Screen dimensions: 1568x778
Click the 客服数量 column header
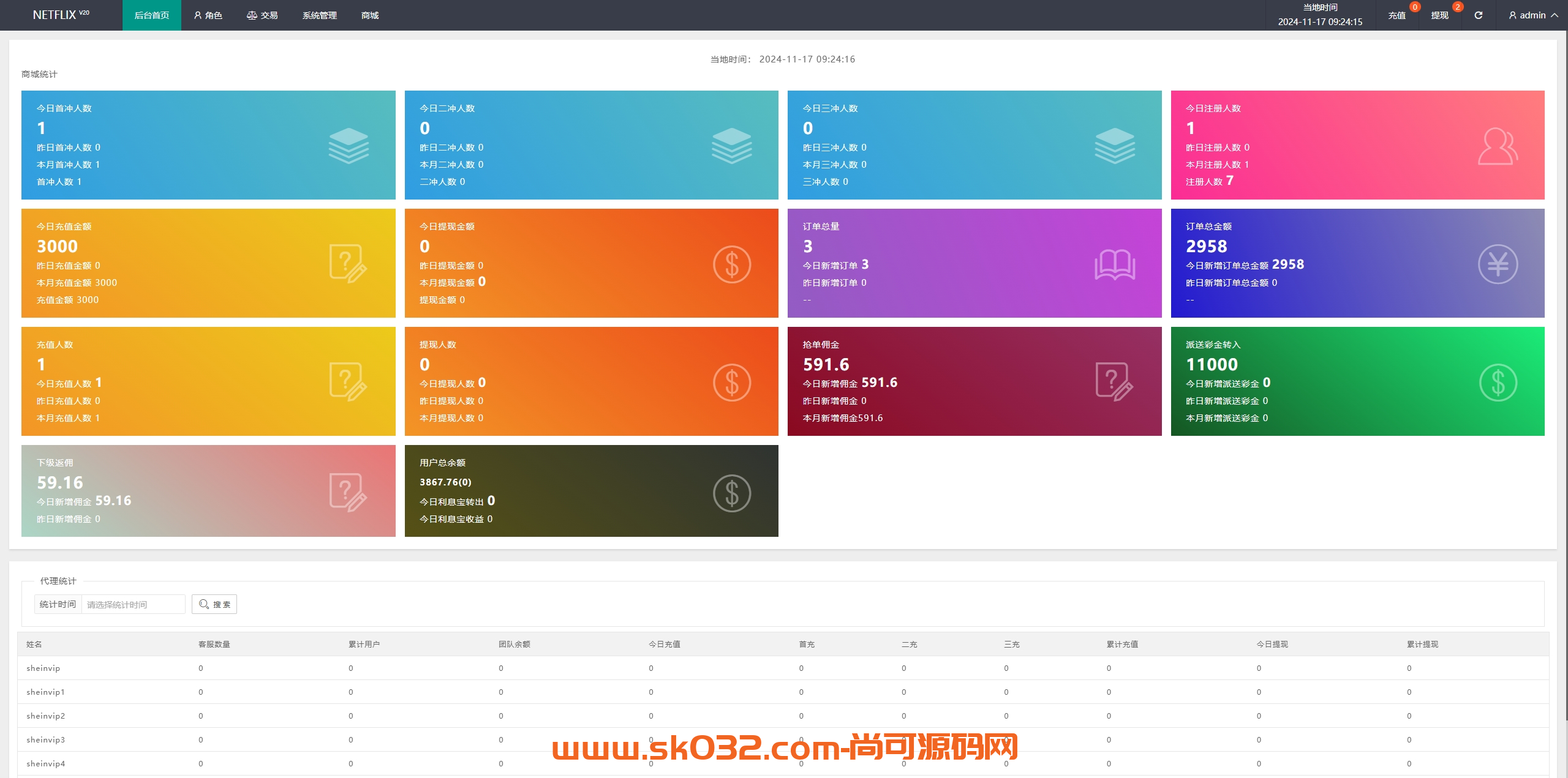[214, 644]
